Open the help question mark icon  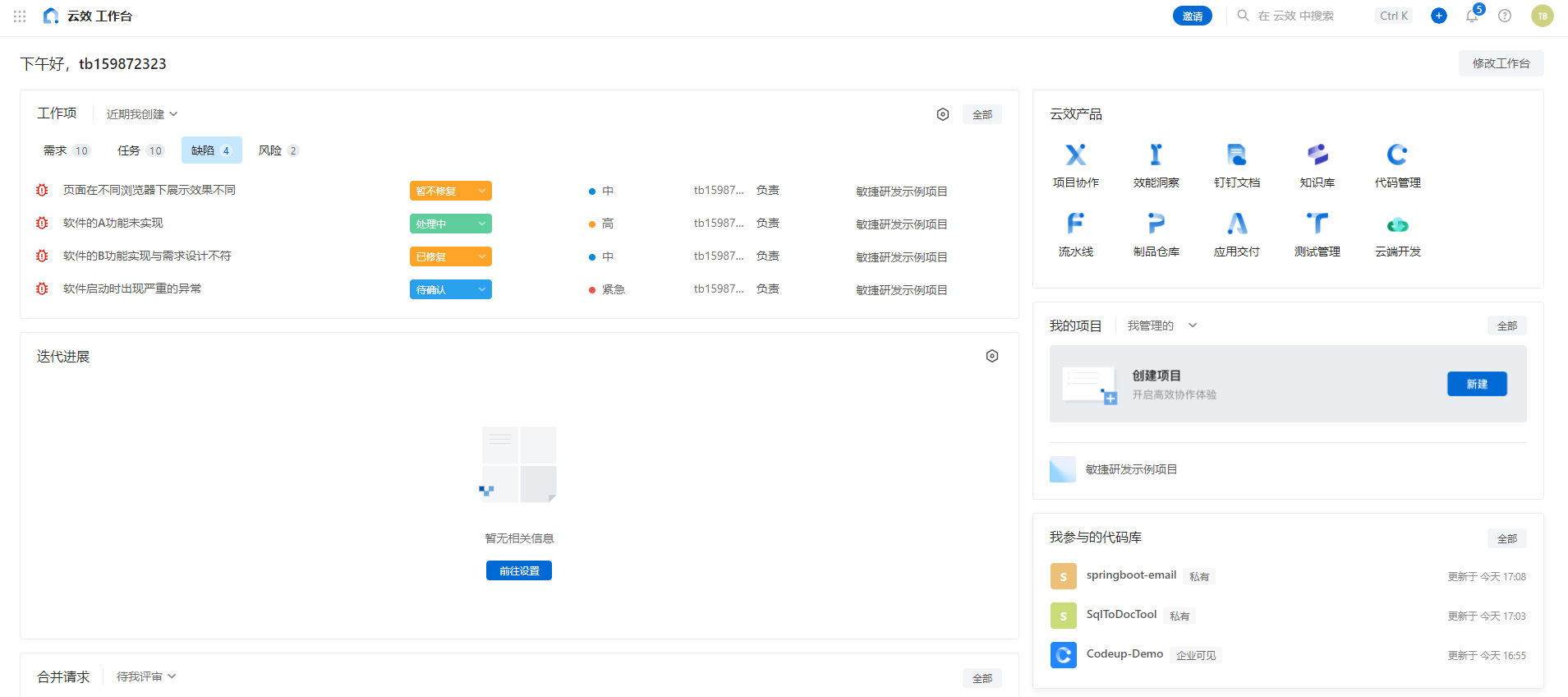[x=1504, y=16]
